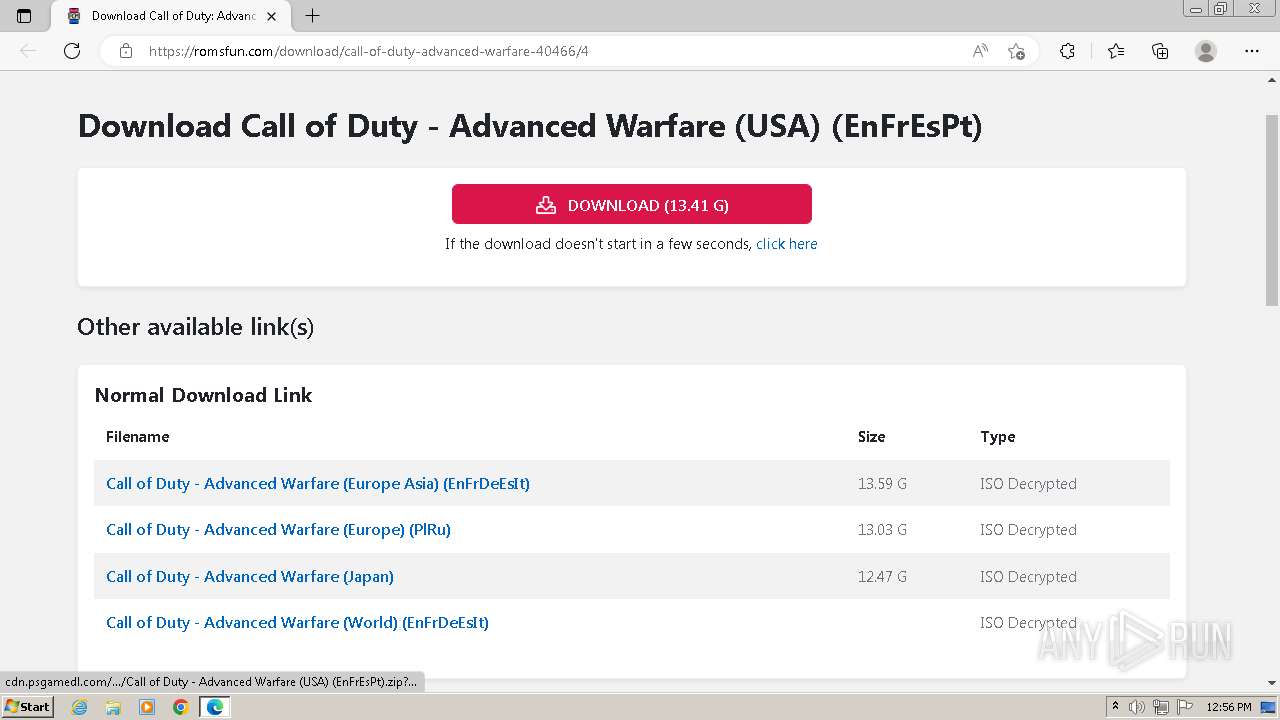Screen dimensions: 1280x720
Task: Open a new browser tab
Action: [312, 16]
